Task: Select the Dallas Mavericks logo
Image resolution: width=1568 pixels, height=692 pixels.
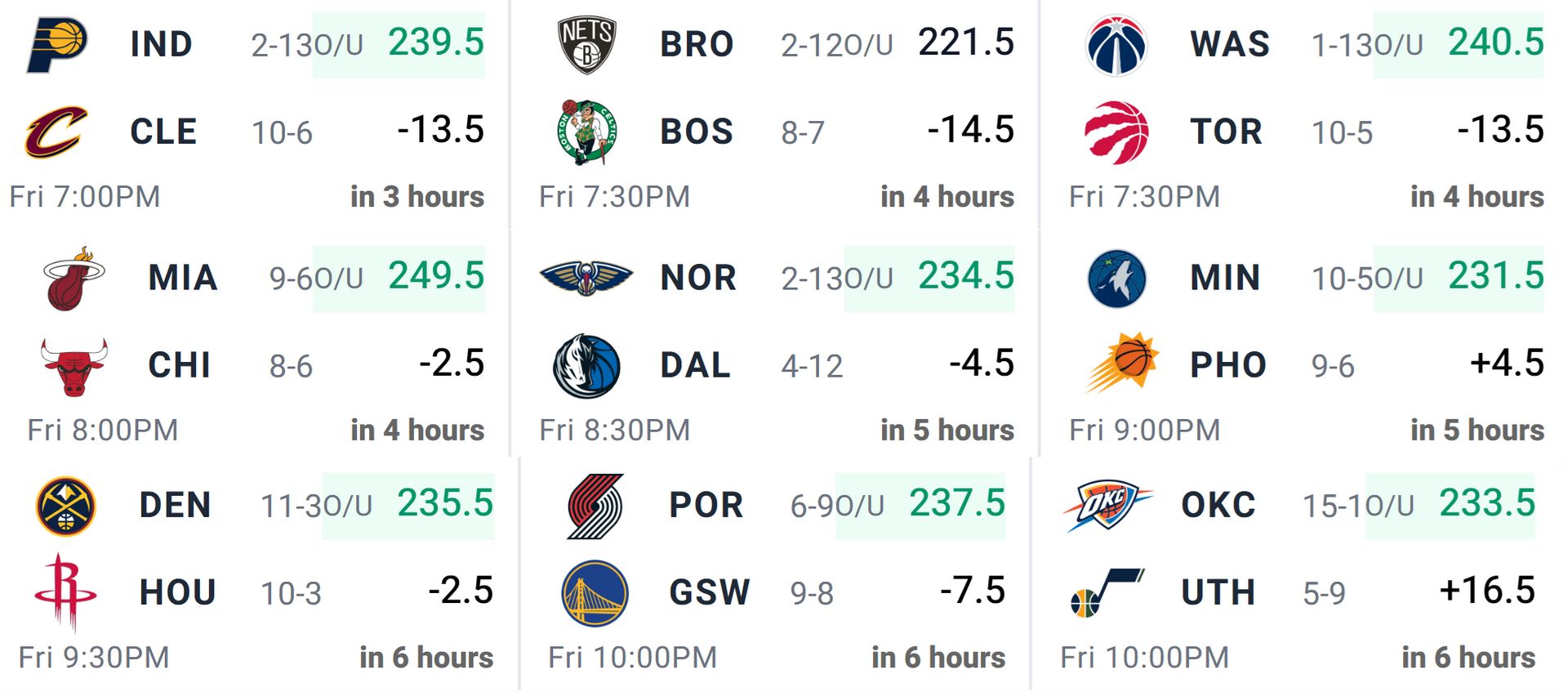Action: pyautogui.click(x=586, y=365)
